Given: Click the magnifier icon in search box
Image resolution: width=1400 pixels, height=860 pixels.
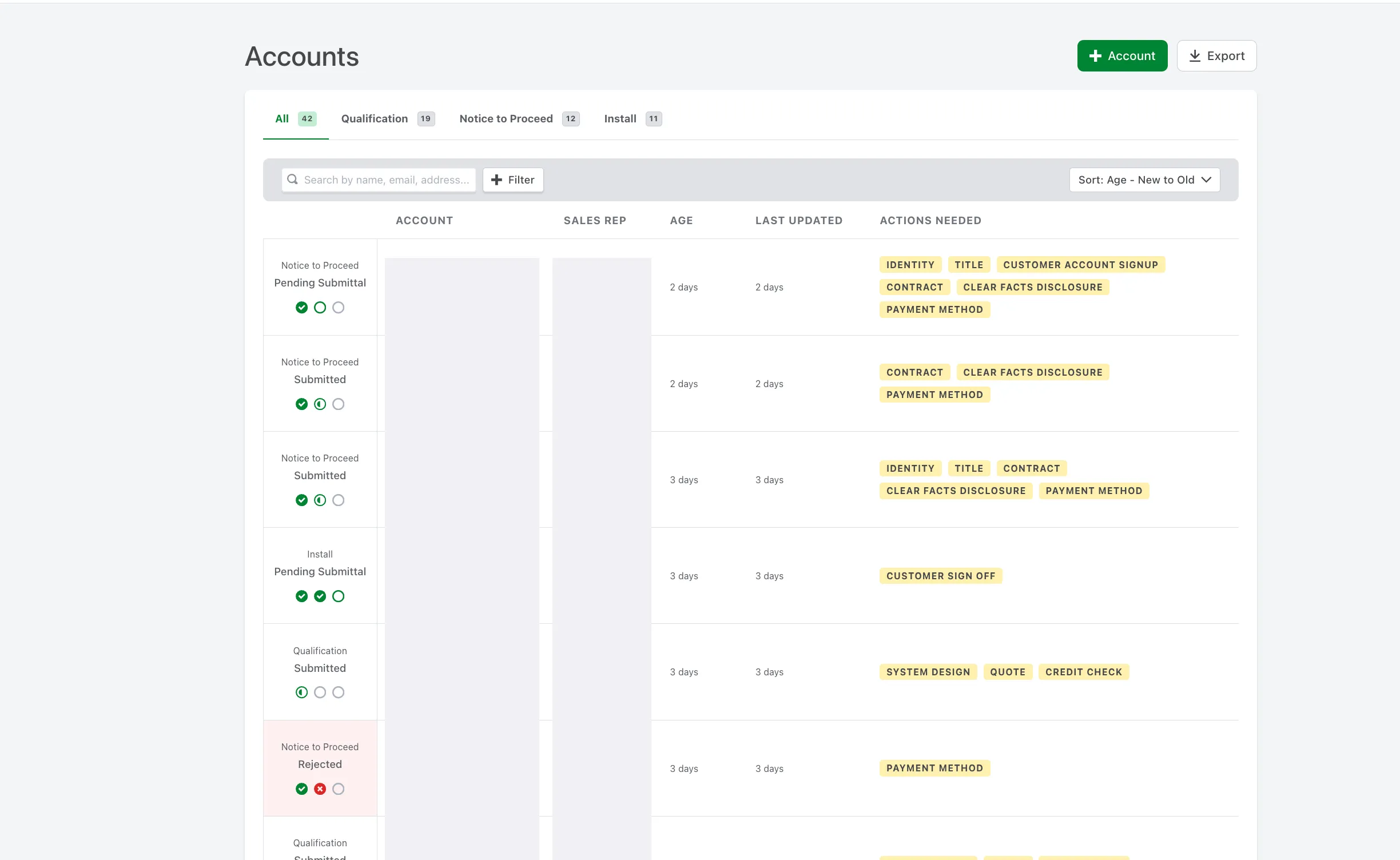Looking at the screenshot, I should point(292,180).
